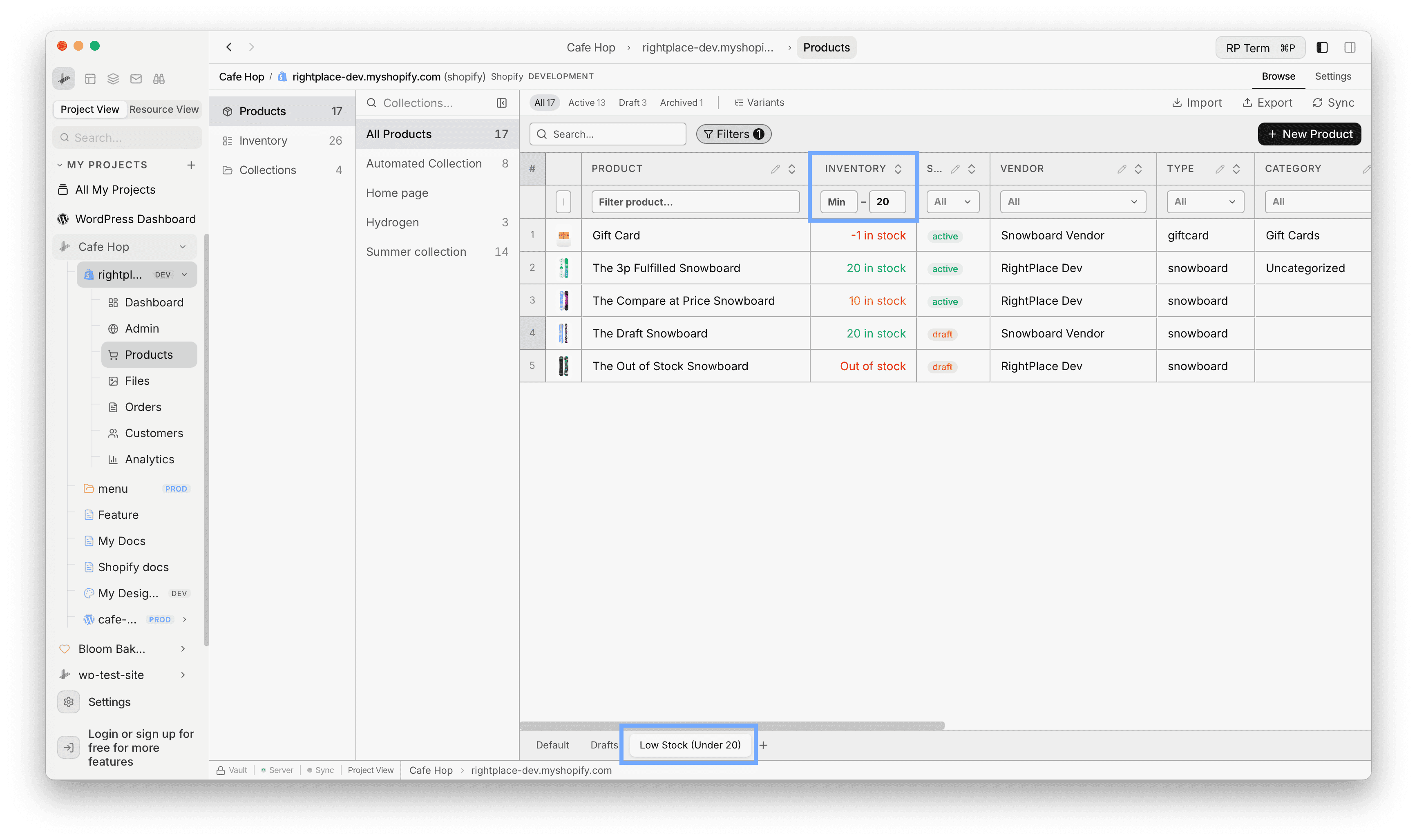Open the Vendor filter dropdown
Image resolution: width=1417 pixels, height=840 pixels.
(1073, 201)
